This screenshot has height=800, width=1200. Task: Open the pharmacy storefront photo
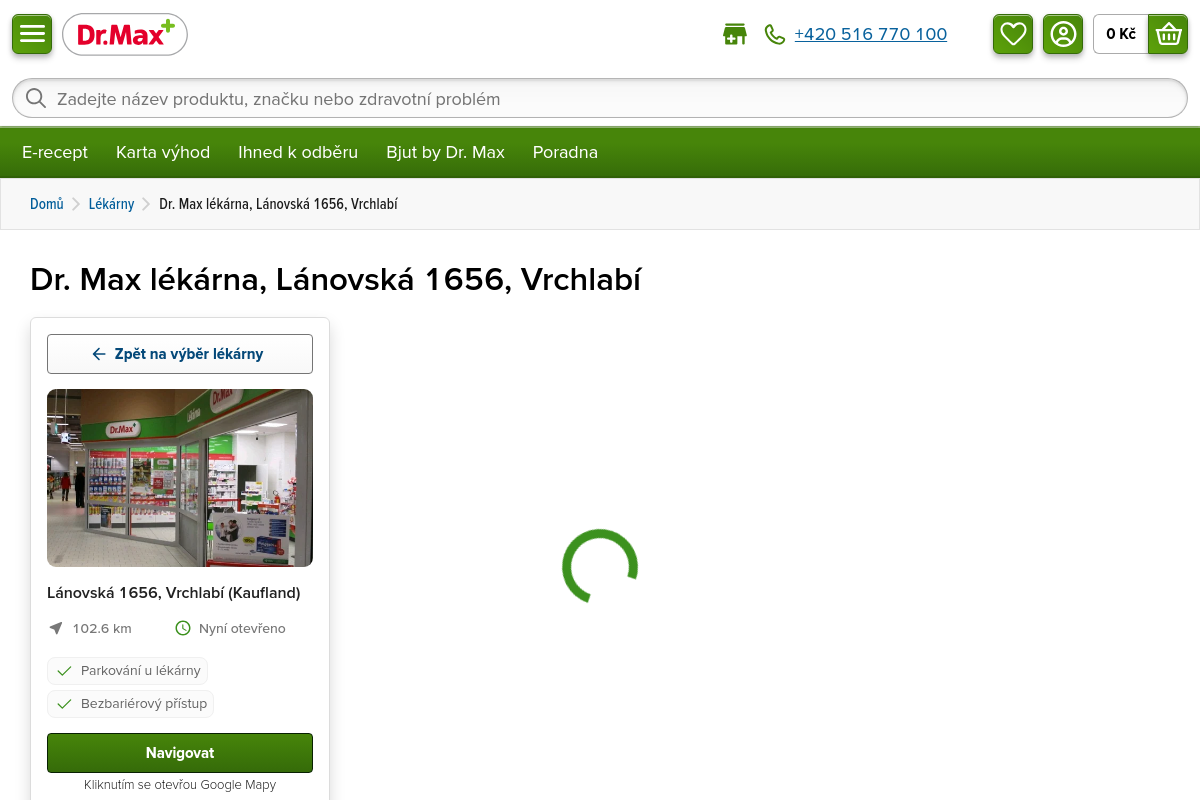[x=180, y=478]
